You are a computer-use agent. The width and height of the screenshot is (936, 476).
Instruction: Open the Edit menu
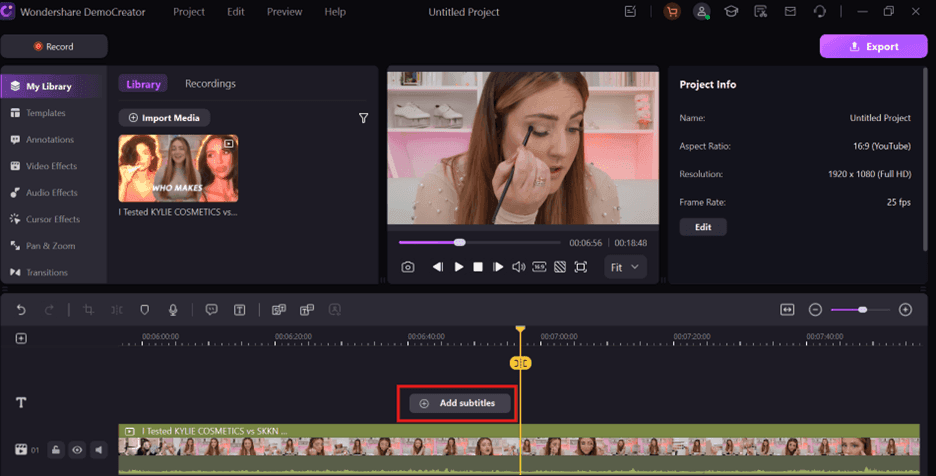click(235, 12)
